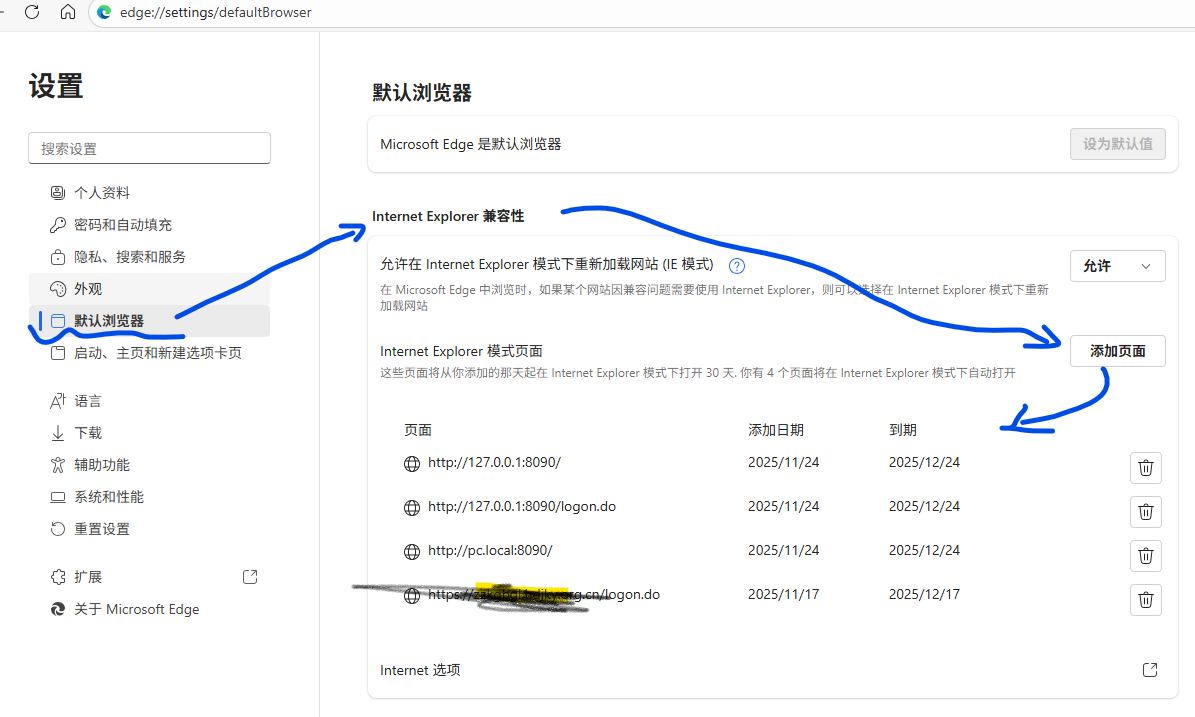Remove the http://pc.local:8090/ entry via trash icon
The image size is (1195, 717).
coord(1146,556)
